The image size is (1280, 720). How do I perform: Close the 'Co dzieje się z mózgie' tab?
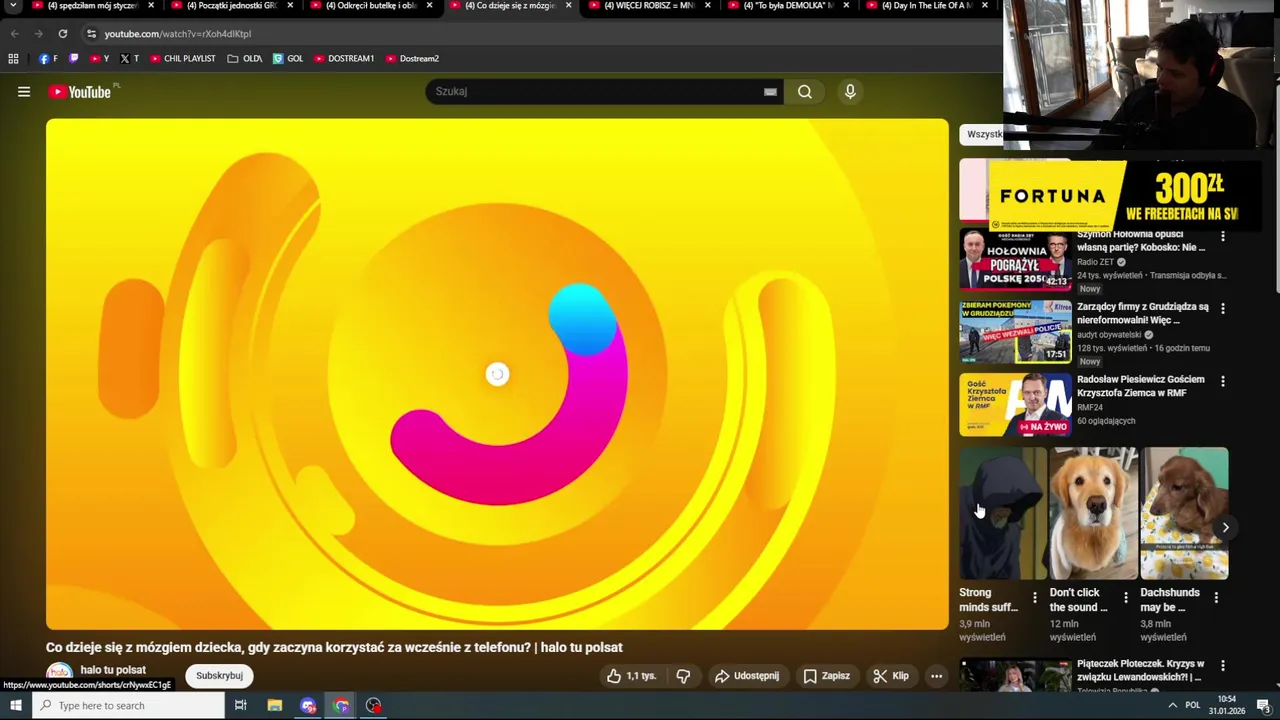[x=568, y=6]
